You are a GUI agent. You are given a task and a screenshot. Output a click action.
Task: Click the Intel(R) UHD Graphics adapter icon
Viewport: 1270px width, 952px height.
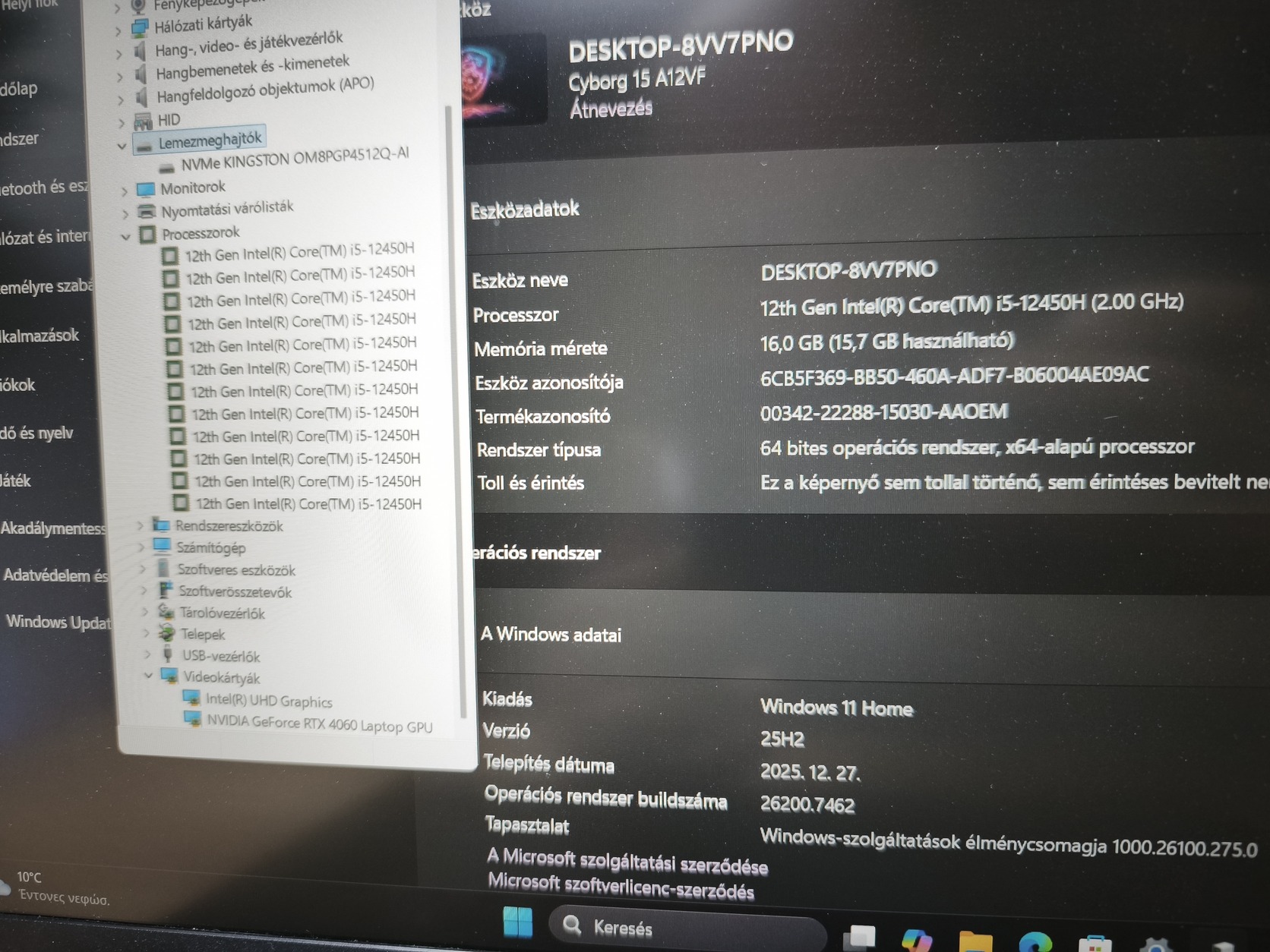pos(191,698)
